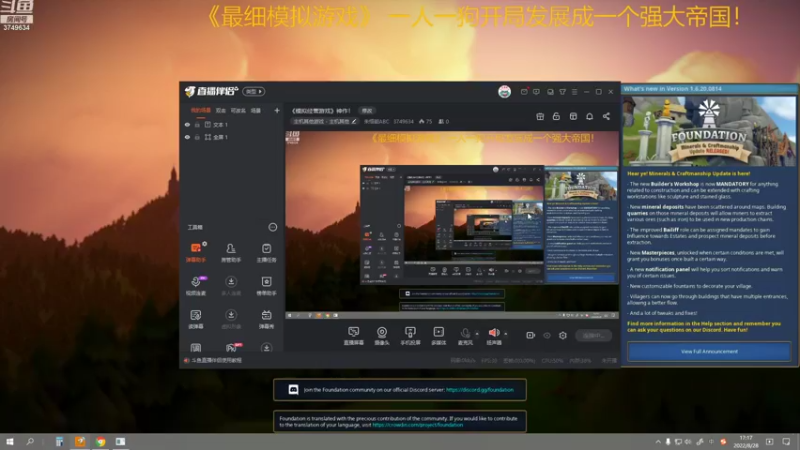Add camera source 摄像头
Viewport: 800px width, 450px height.
coord(382,336)
